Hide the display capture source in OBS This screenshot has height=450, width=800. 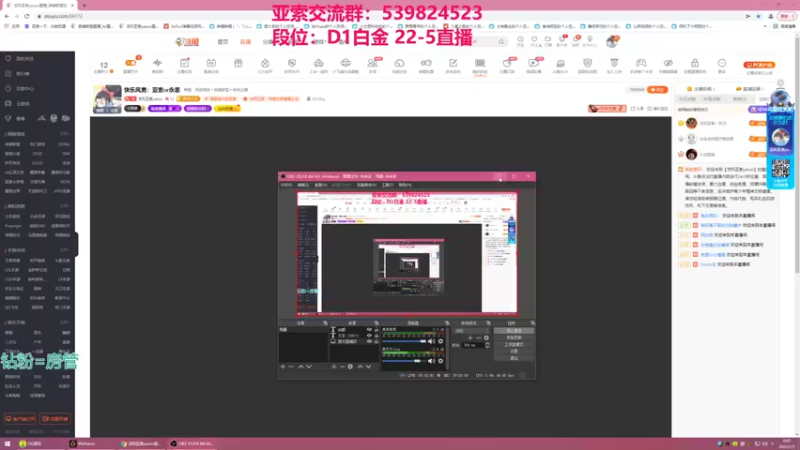(x=369, y=341)
